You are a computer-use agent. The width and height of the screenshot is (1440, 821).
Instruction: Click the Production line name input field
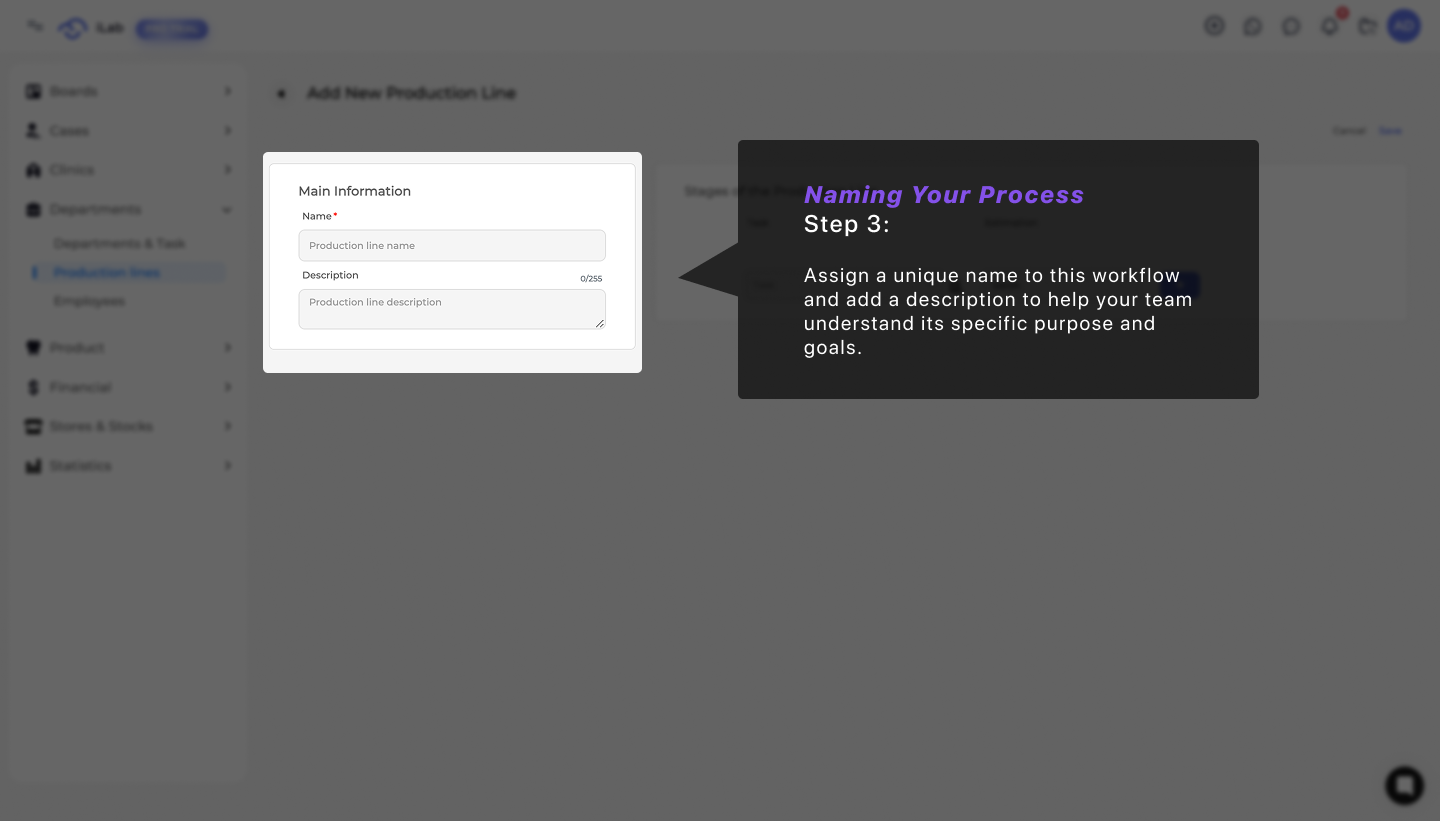(x=452, y=245)
